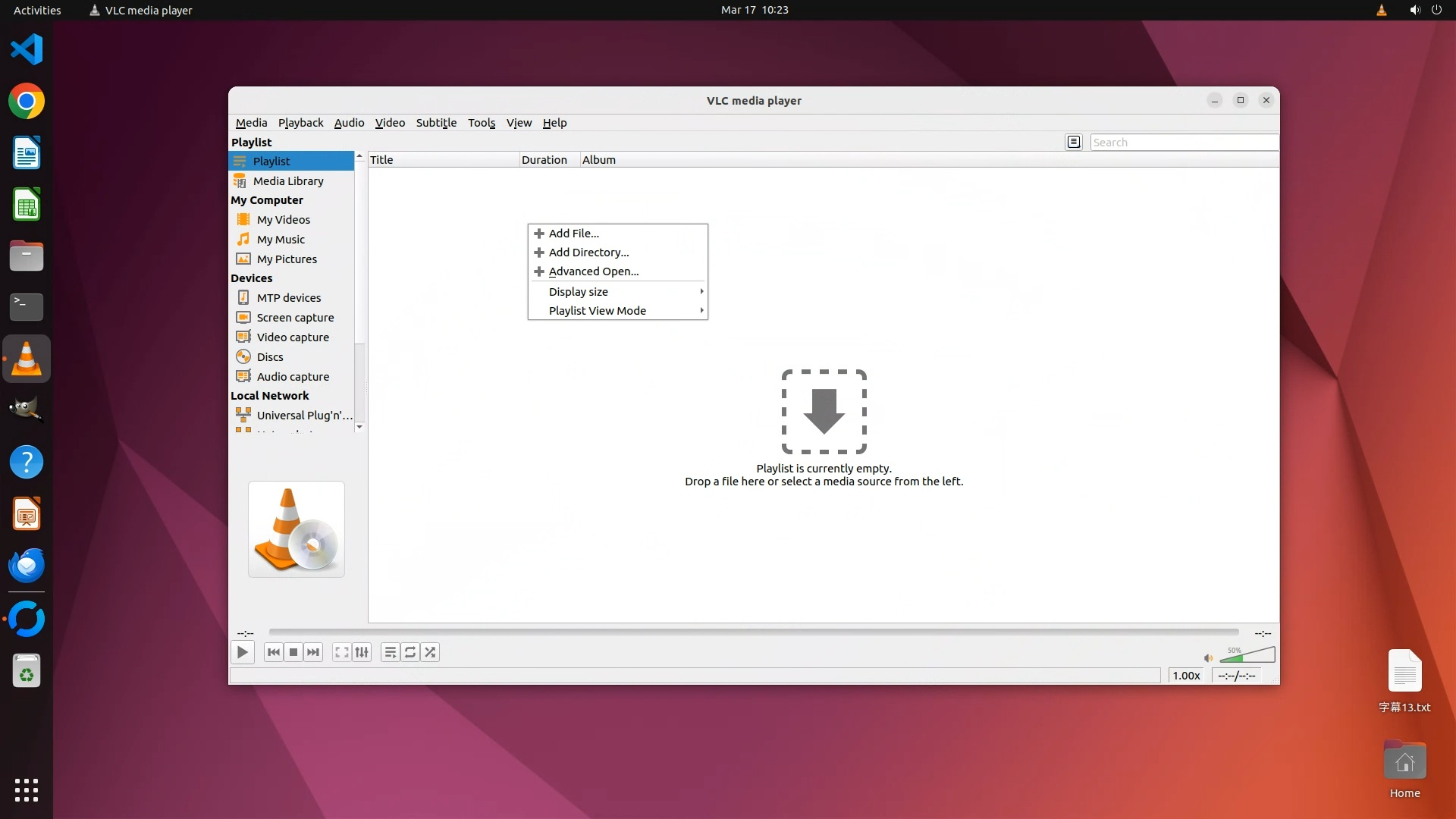Click the Play button
Screen dimensions: 1456x819
[x=242, y=652]
